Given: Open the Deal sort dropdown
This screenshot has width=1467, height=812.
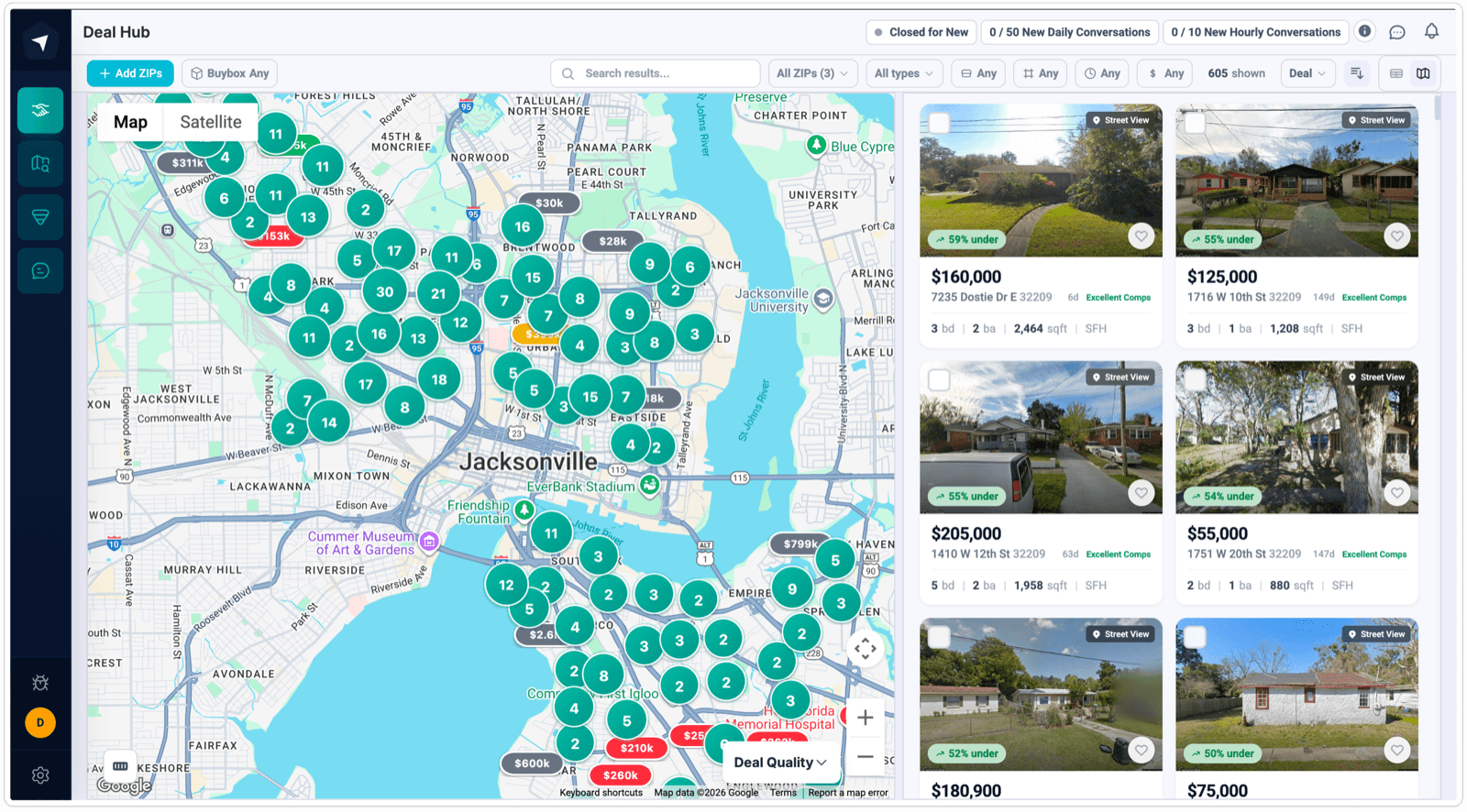Looking at the screenshot, I should (1307, 73).
